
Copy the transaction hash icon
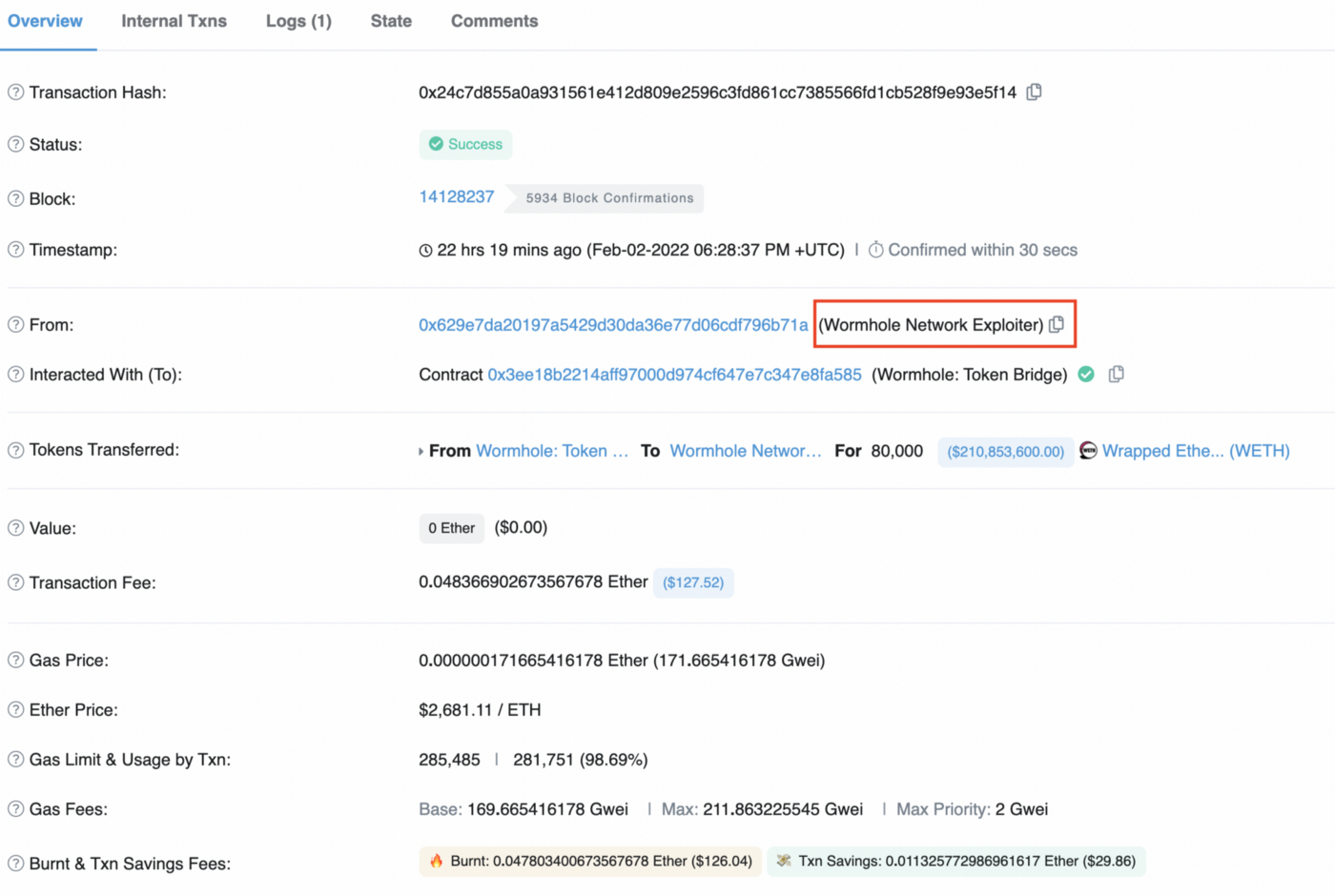tap(1034, 92)
